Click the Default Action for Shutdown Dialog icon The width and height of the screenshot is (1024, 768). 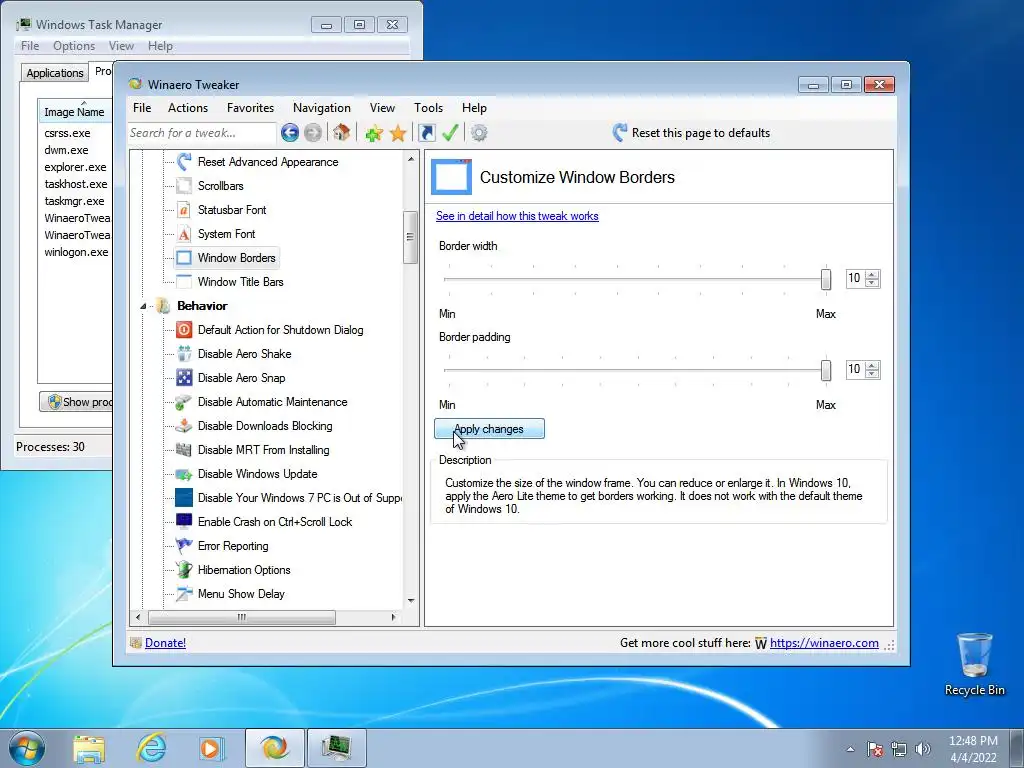[184, 330]
